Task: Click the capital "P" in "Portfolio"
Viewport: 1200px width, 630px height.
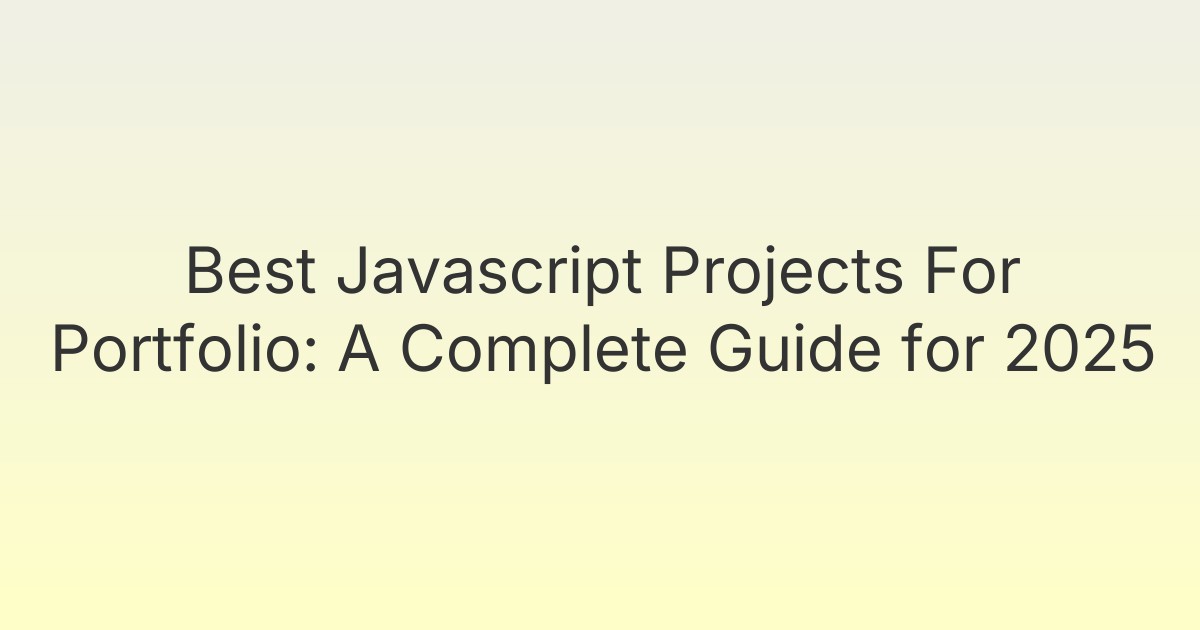Action: coord(68,354)
